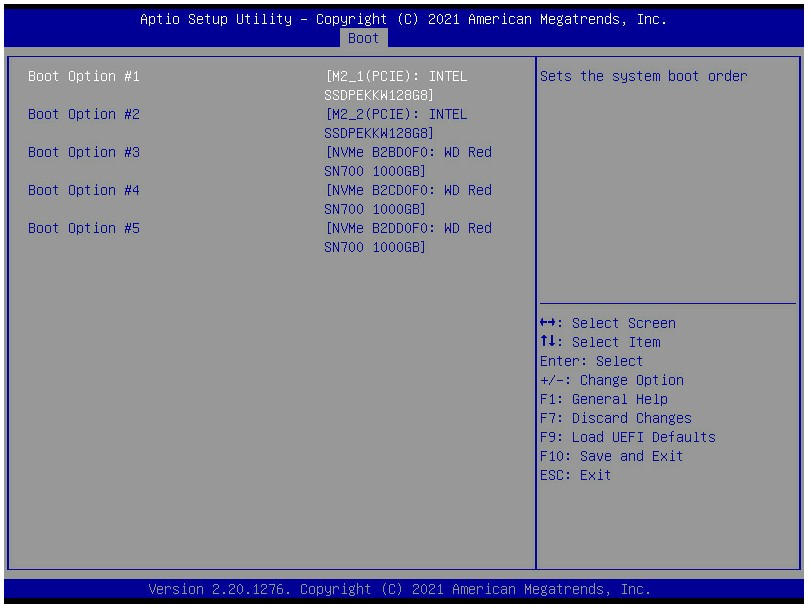Click the Aptio Setup Utility title text

point(403,19)
